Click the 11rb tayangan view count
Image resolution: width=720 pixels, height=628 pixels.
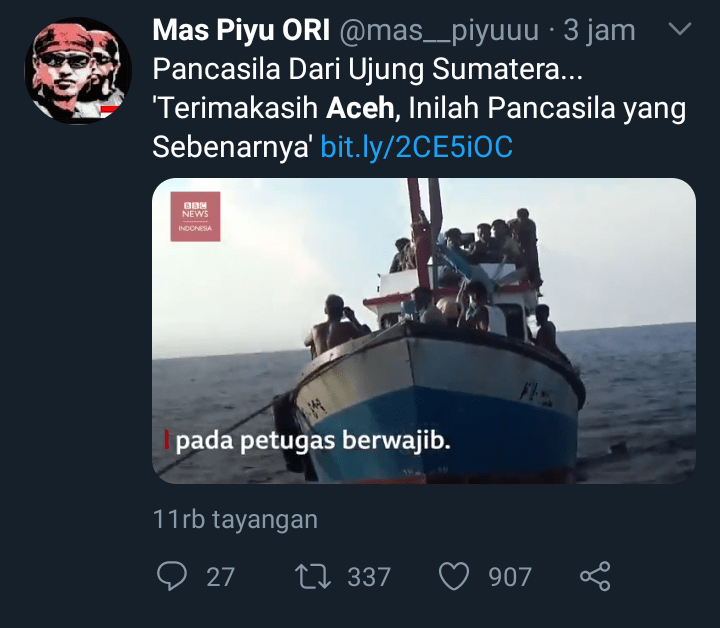[235, 520]
